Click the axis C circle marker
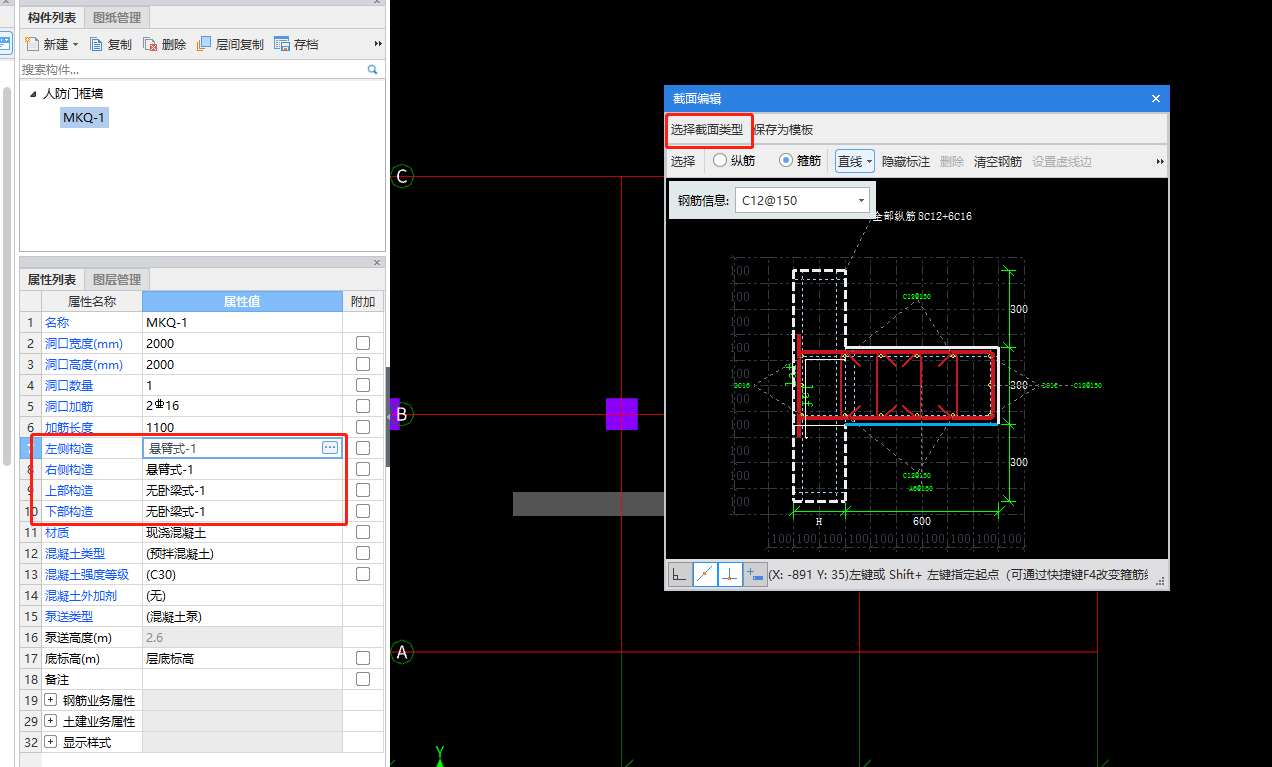 pyautogui.click(x=402, y=177)
